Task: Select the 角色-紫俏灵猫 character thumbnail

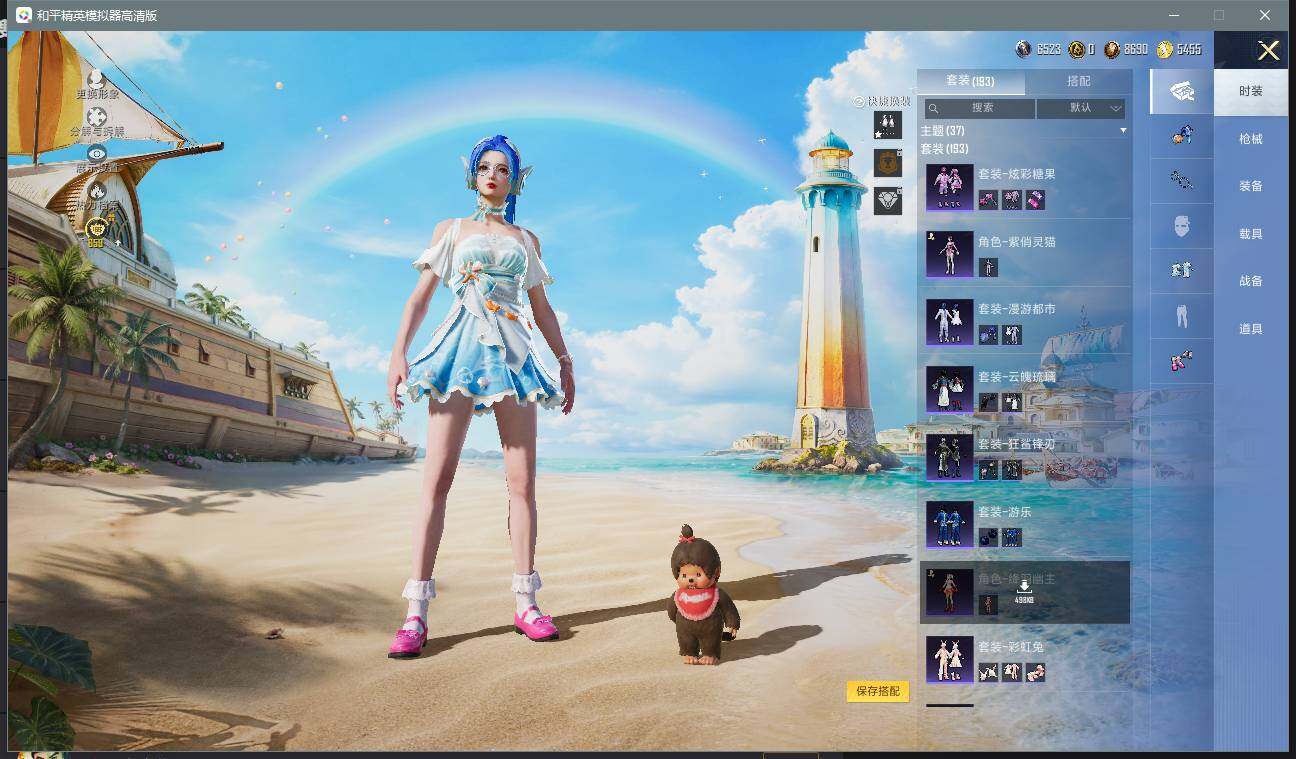Action: click(949, 254)
